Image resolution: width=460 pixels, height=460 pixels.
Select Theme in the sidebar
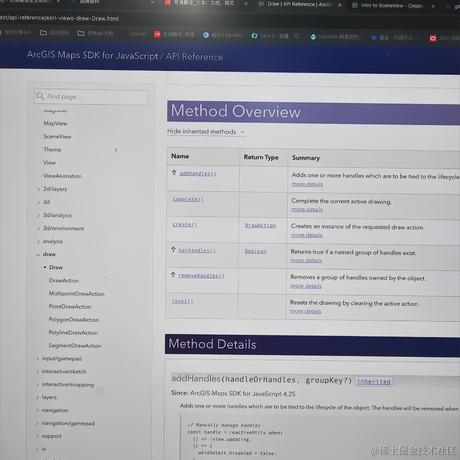coord(52,150)
